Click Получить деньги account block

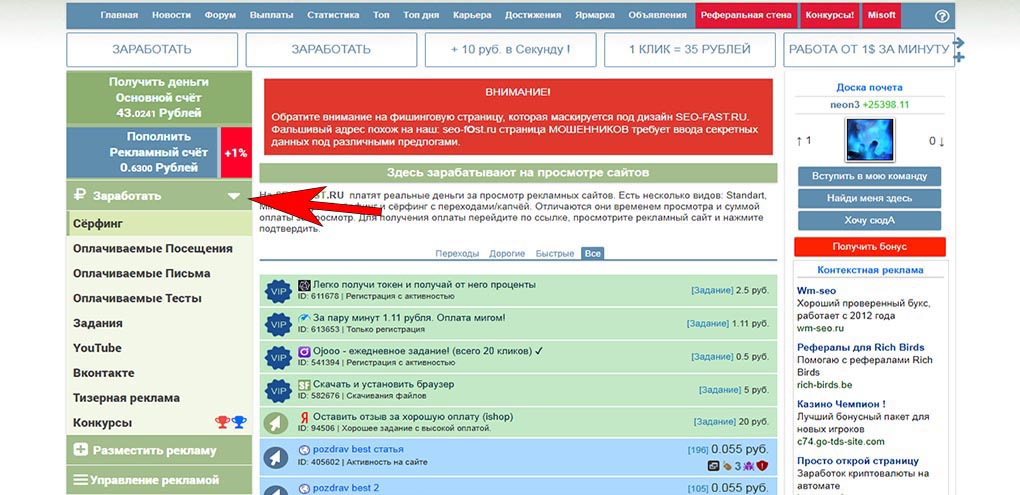pos(159,98)
